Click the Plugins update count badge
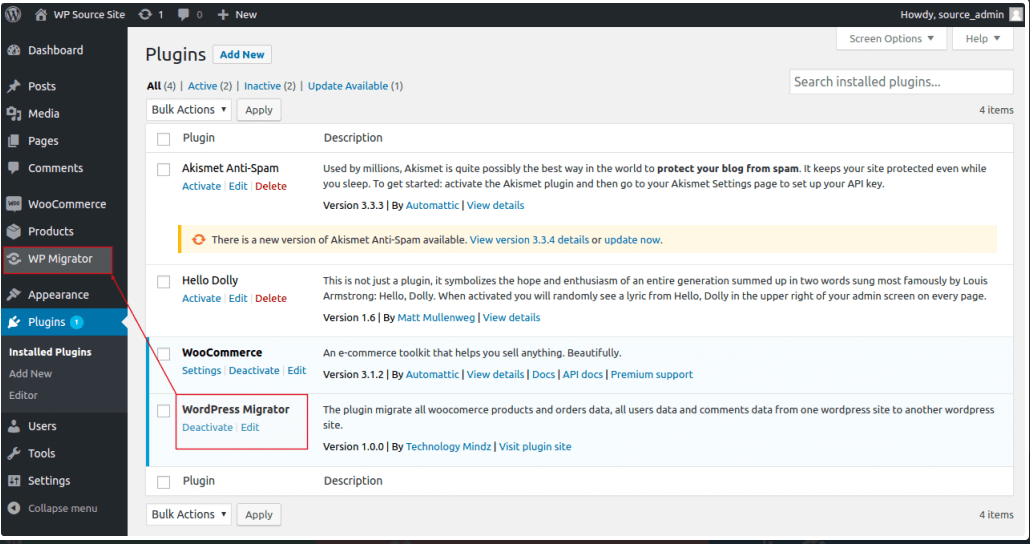The height and width of the screenshot is (544, 1030). click(77, 322)
